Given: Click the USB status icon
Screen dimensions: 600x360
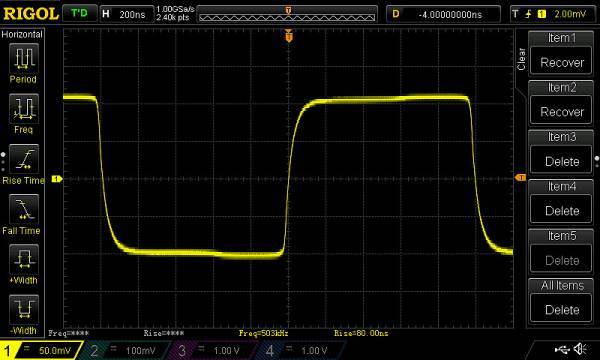Looking at the screenshot, I should click(x=562, y=349).
